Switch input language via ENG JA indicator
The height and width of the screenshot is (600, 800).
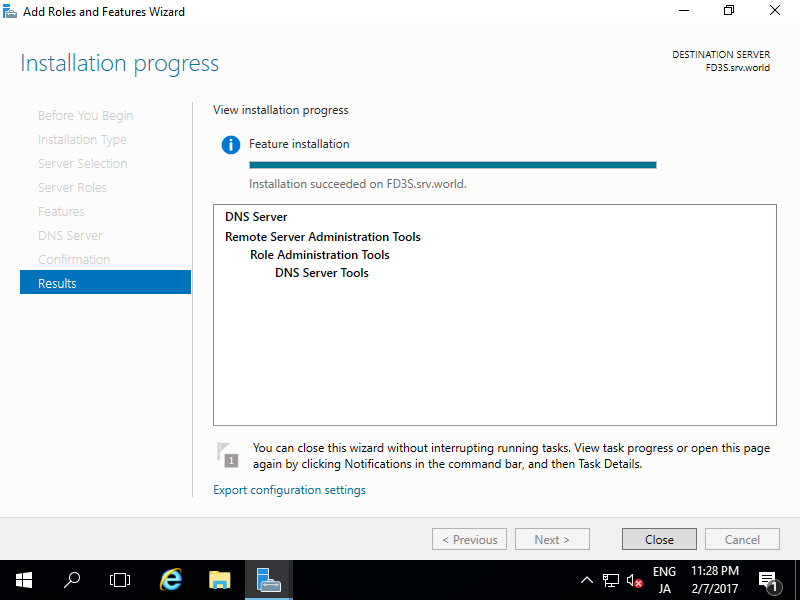[x=664, y=580]
